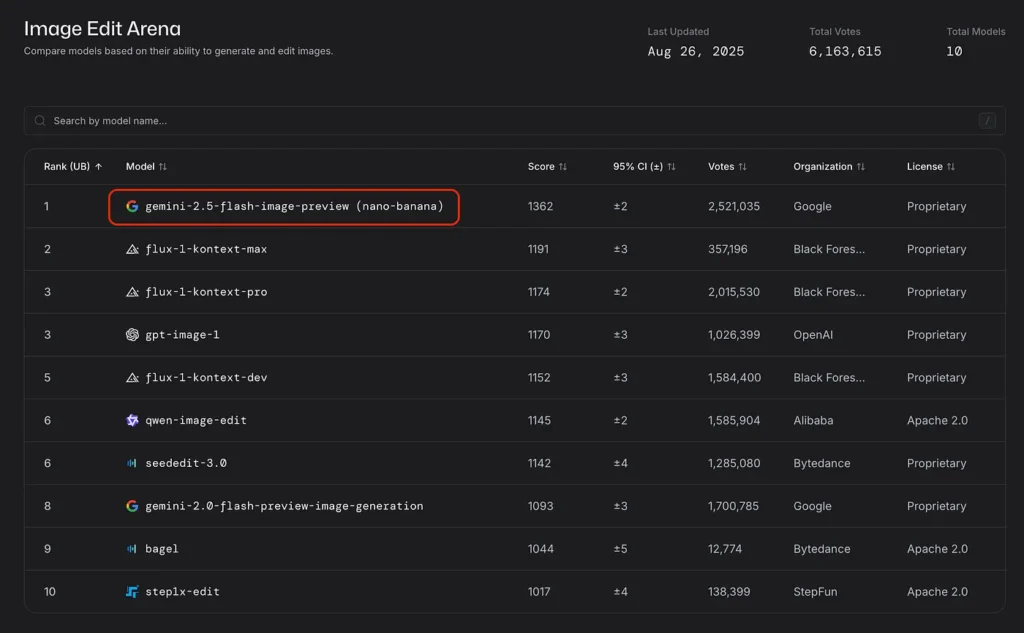Sort by Model column header

click(x=146, y=167)
